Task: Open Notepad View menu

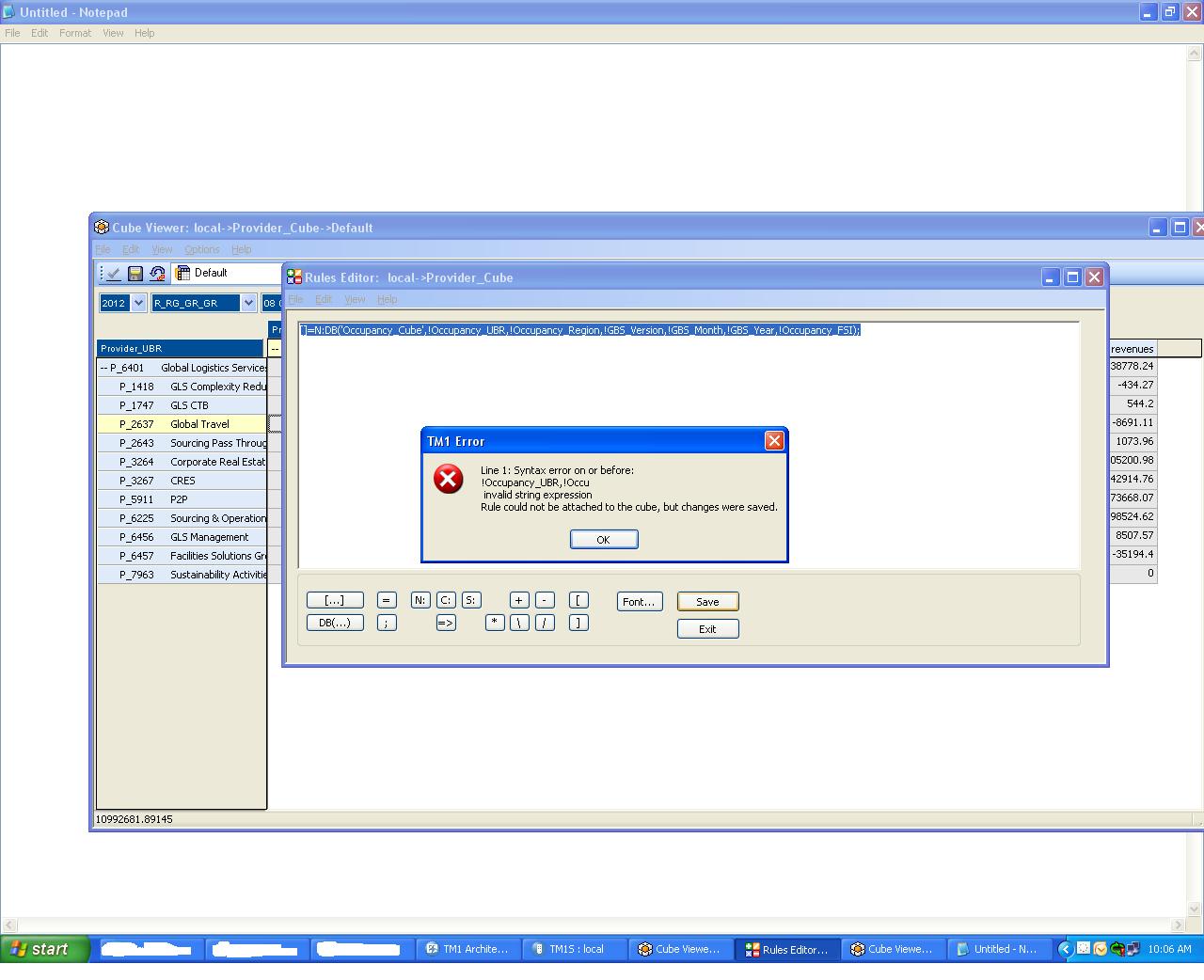Action: tap(113, 33)
